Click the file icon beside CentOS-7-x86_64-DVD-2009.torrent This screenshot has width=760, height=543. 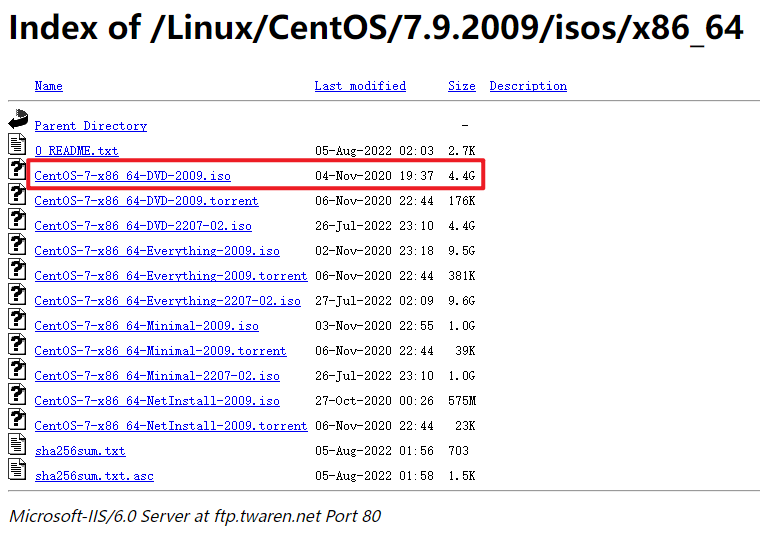click(x=17, y=194)
